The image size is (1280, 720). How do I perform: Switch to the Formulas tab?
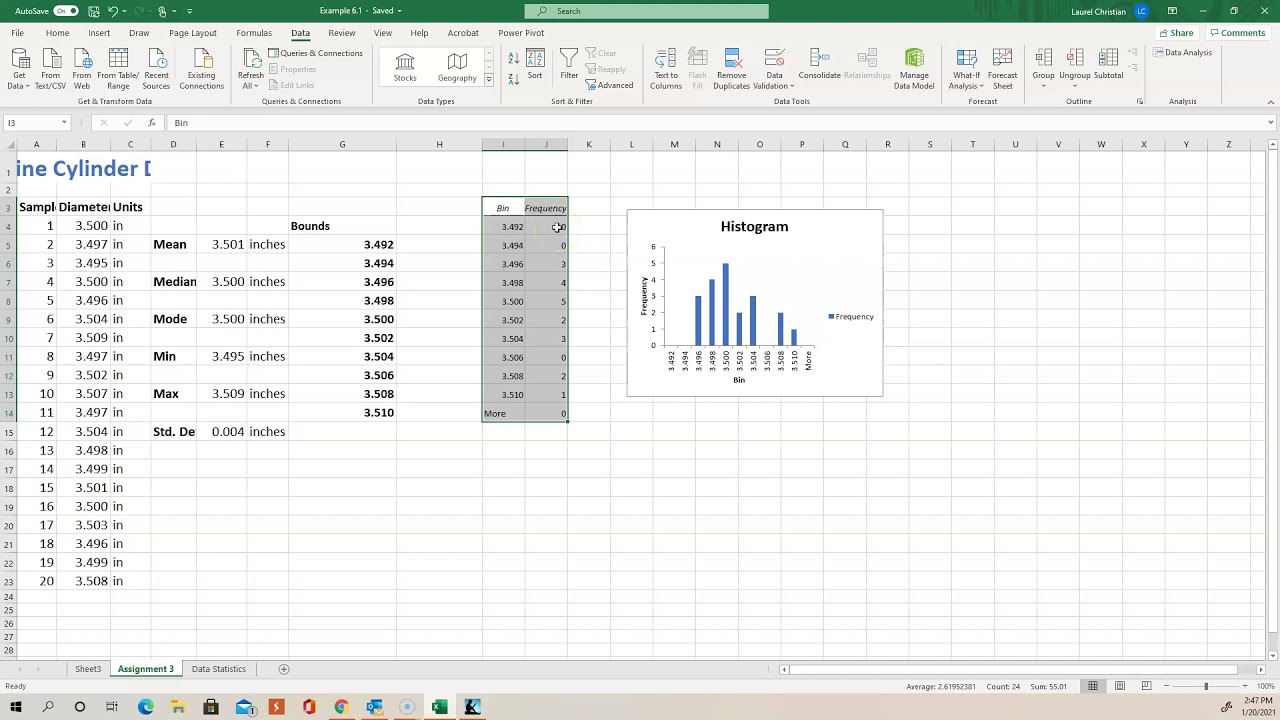[x=254, y=33]
